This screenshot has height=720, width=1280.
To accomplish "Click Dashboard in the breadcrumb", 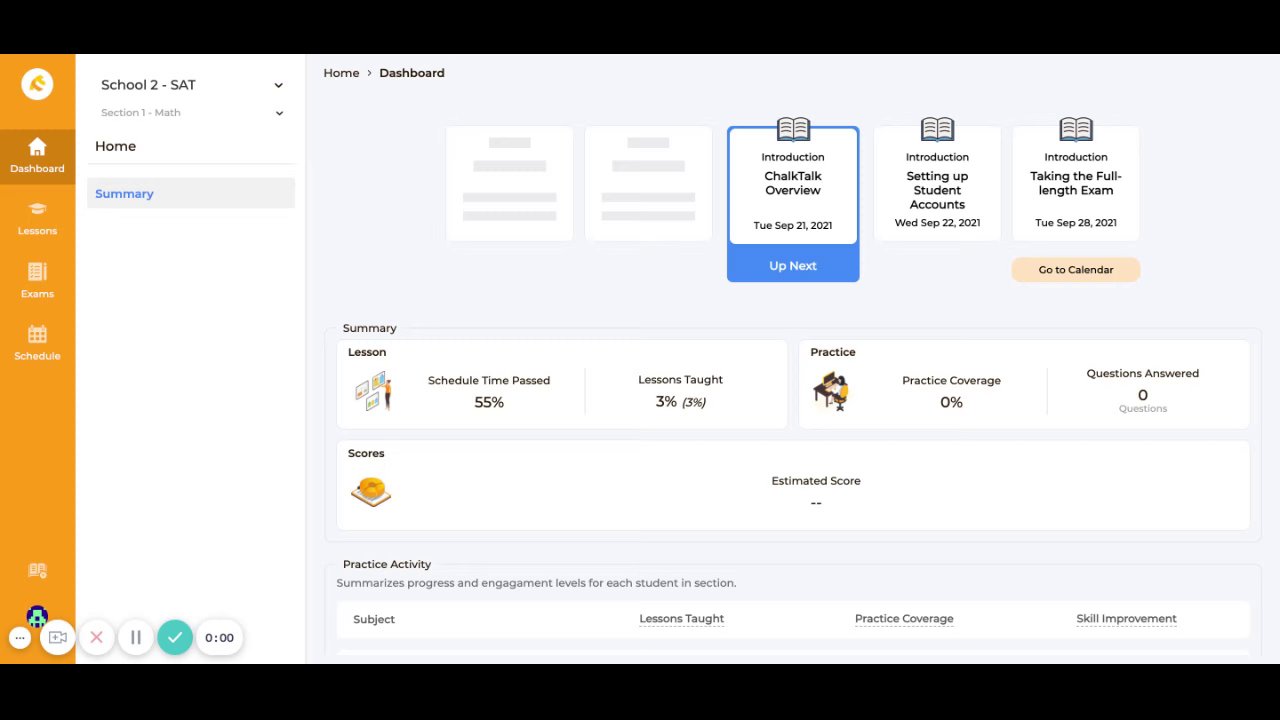I will (x=412, y=73).
